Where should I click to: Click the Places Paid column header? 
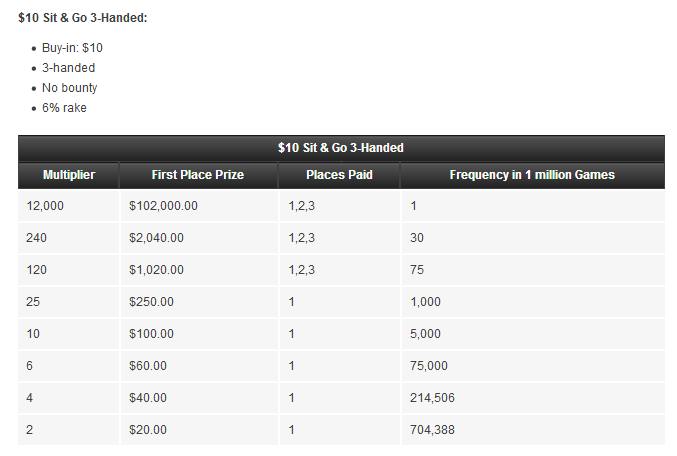[339, 175]
